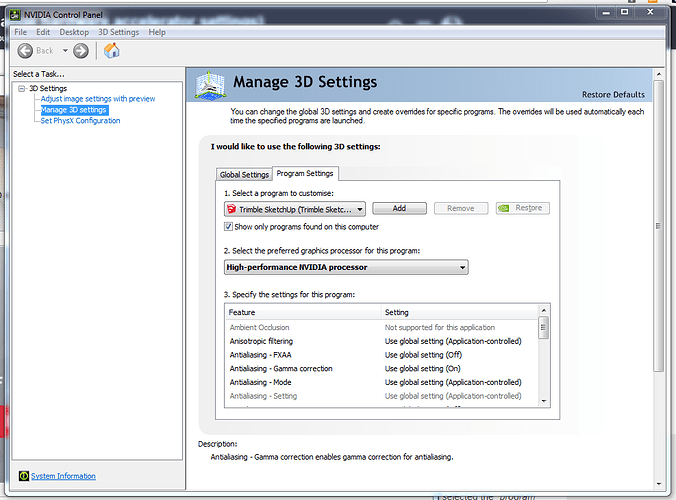Open the File menu

(x=20, y=32)
